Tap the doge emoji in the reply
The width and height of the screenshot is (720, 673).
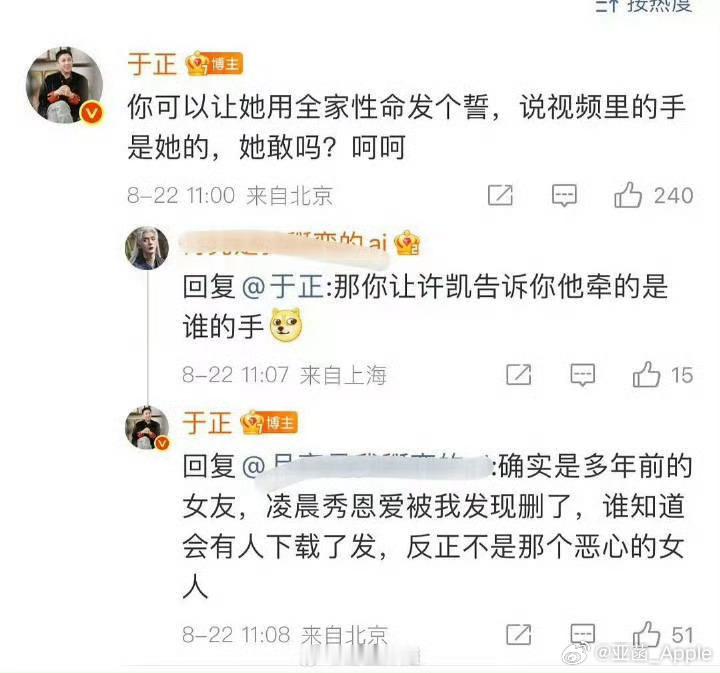286,325
